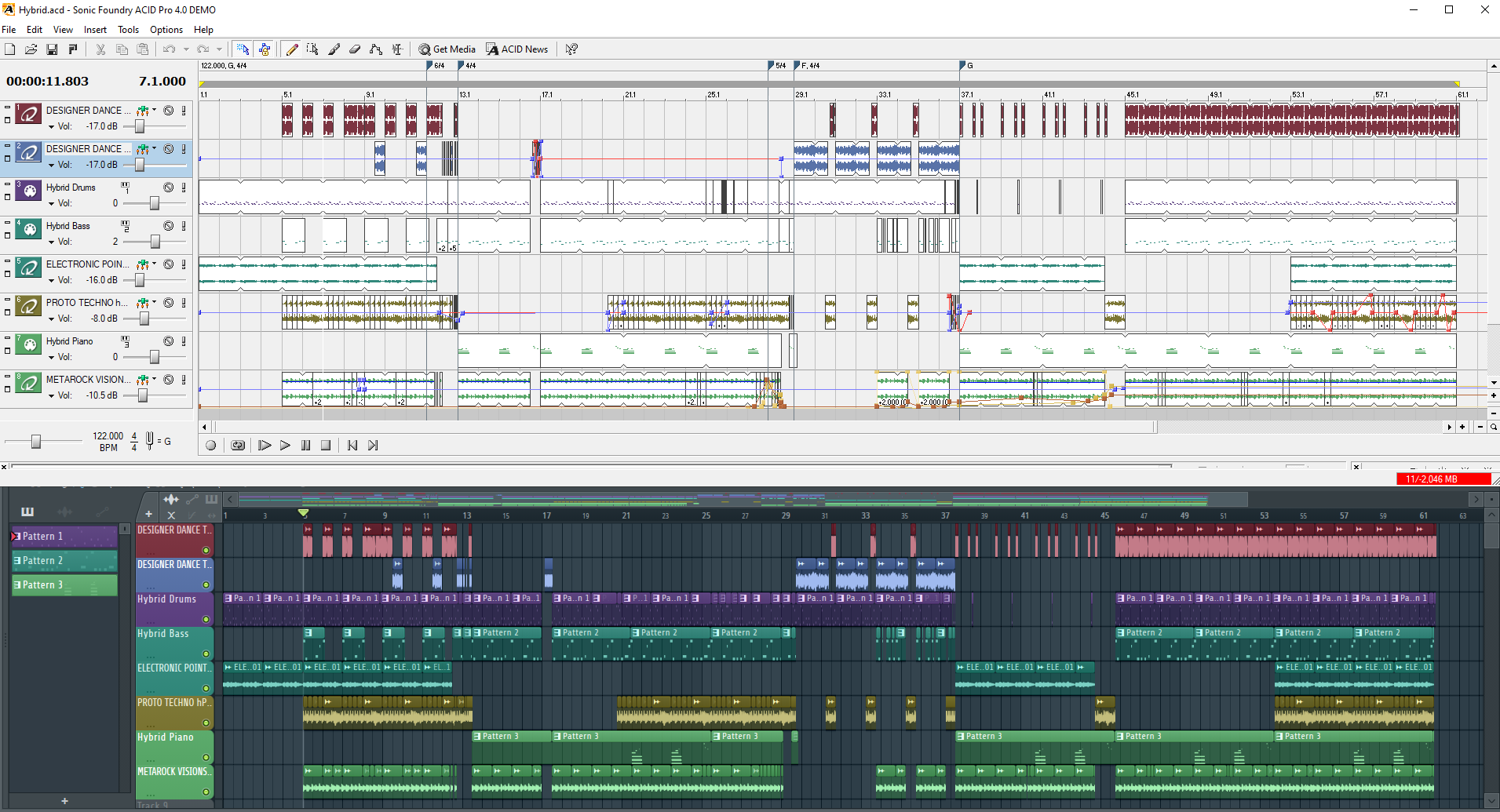The width and height of the screenshot is (1500, 812).
Task: Open the View menu
Action: [63, 30]
